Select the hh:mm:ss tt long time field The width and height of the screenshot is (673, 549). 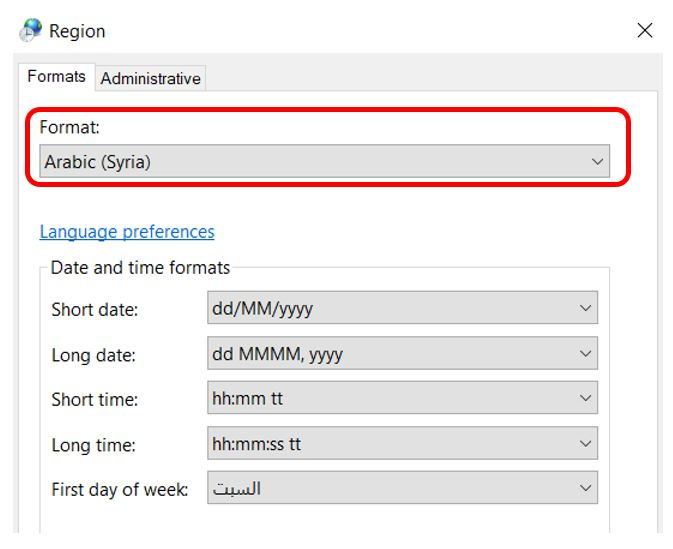[390, 444]
